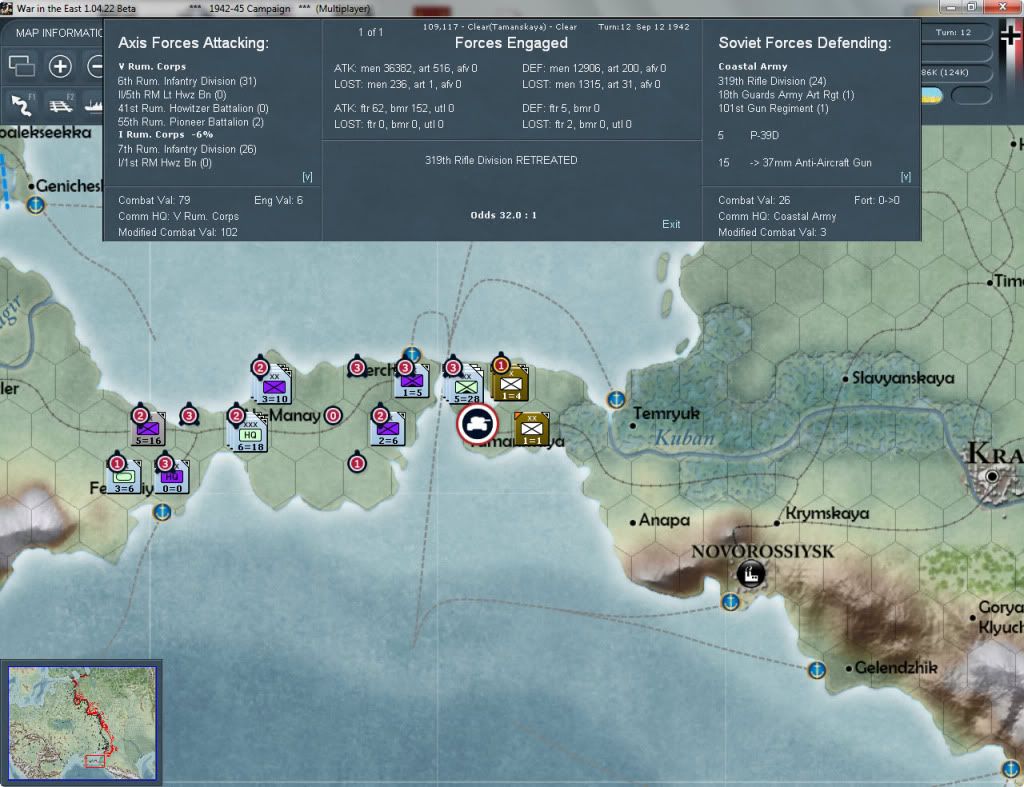Select the Axis unit counter showing 3=10

point(274,386)
